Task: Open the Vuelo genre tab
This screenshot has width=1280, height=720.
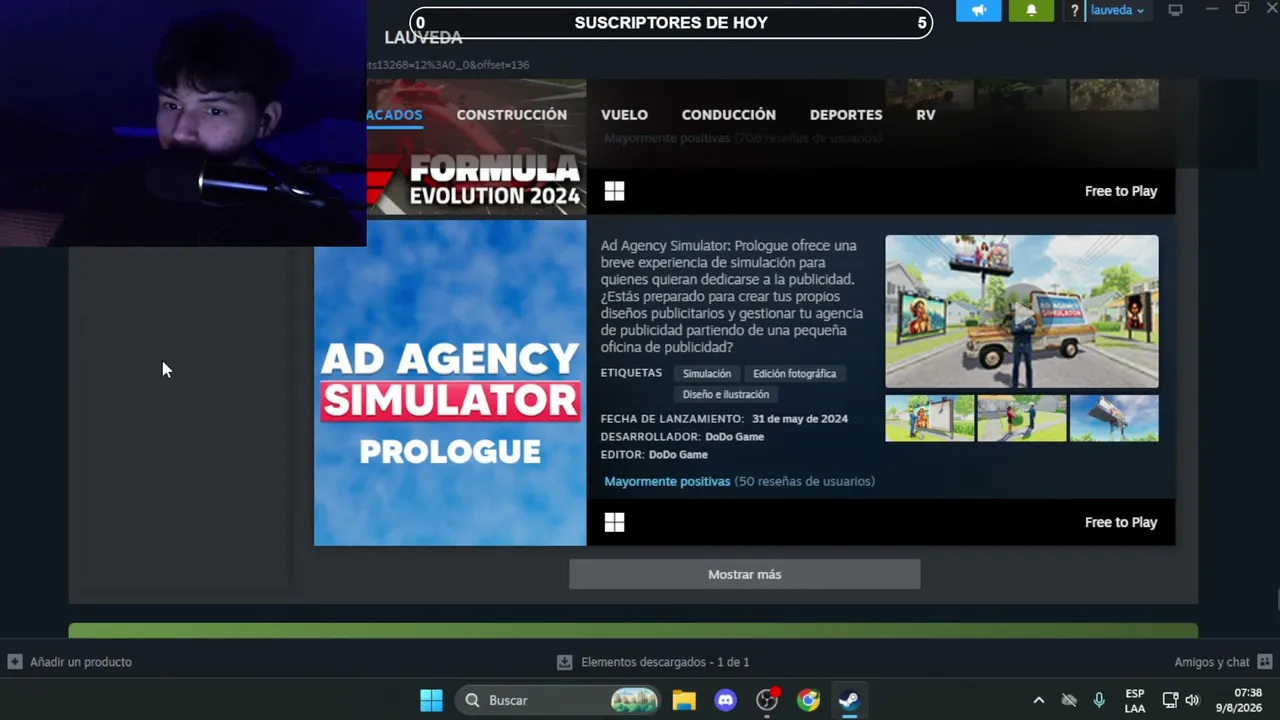Action: (x=624, y=115)
